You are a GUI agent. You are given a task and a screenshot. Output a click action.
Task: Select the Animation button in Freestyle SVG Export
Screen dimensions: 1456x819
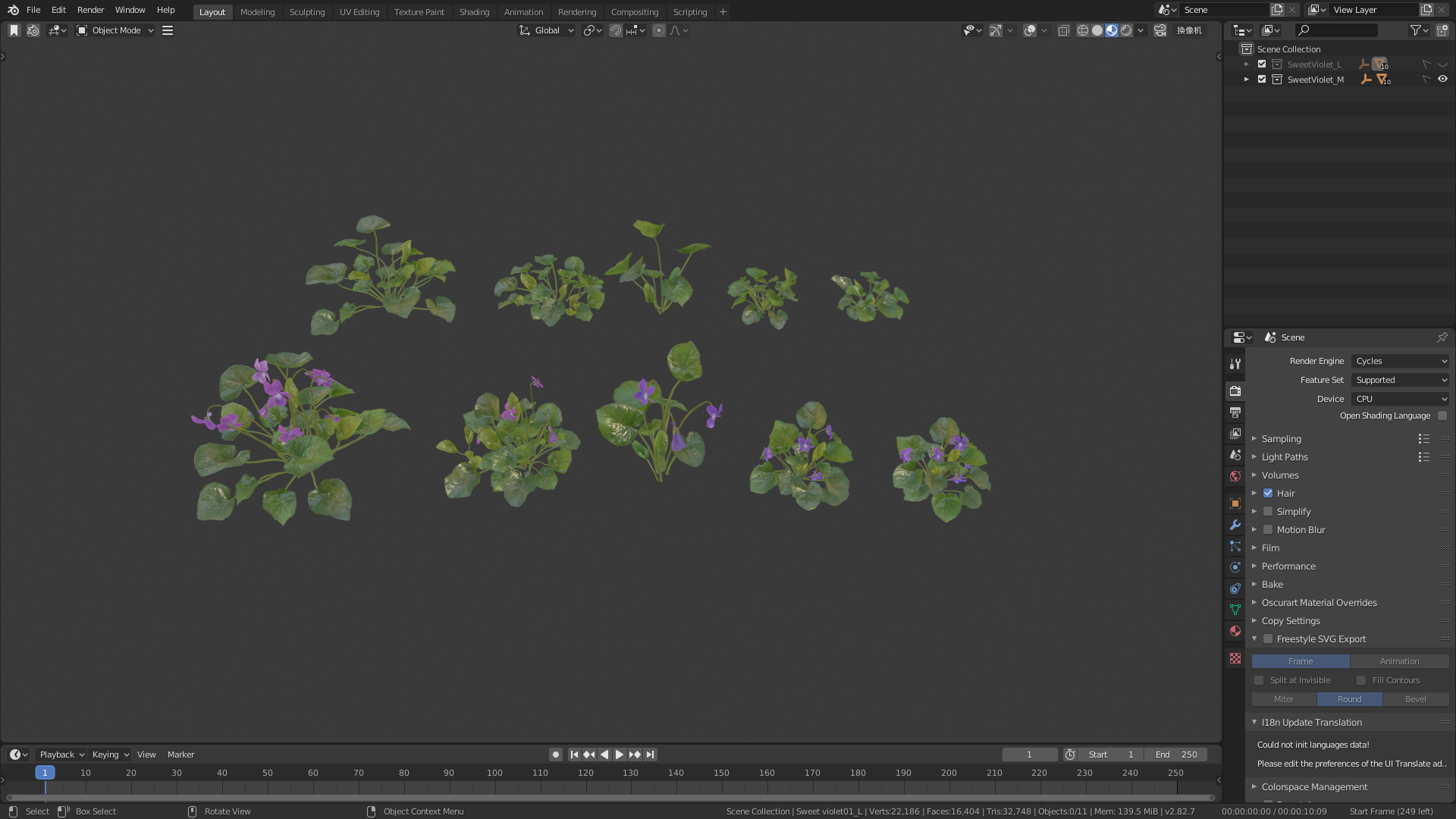1399,661
